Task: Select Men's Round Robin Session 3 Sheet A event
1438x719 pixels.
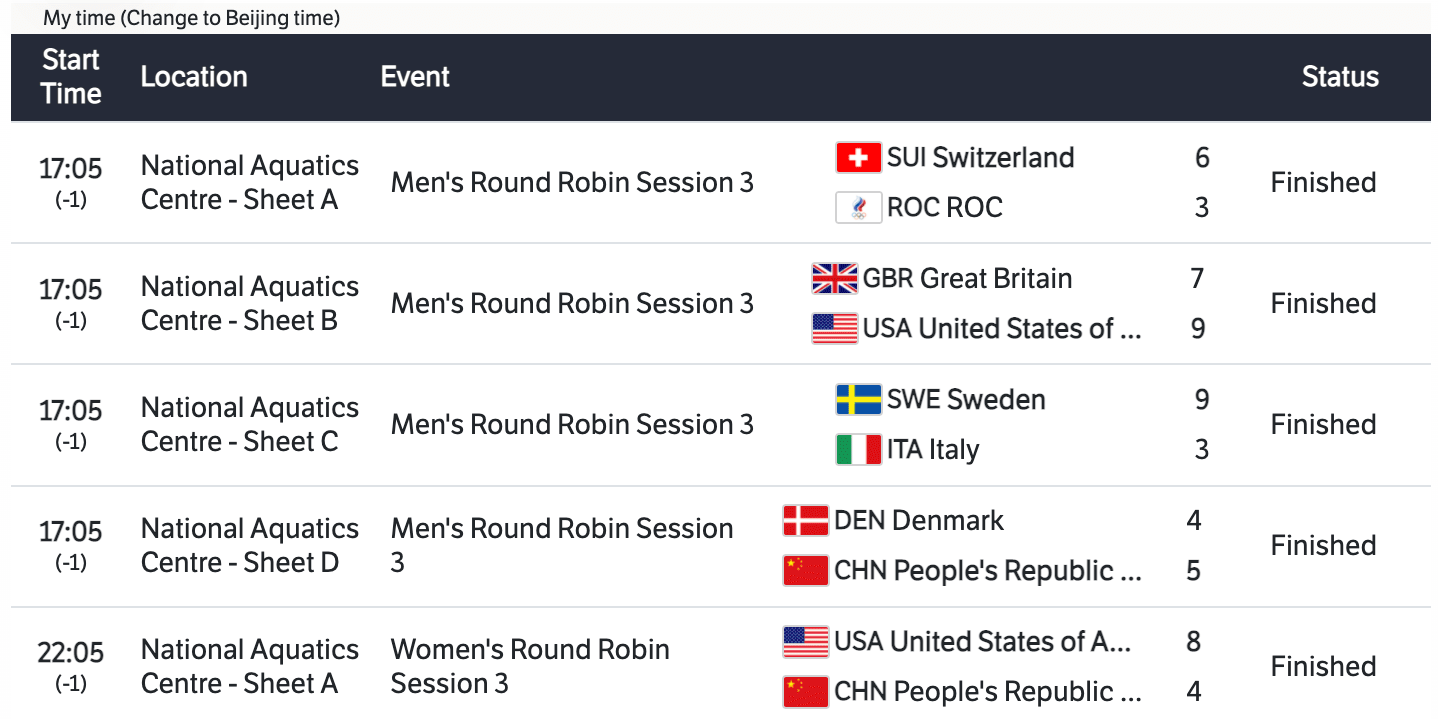Action: pyautogui.click(x=572, y=183)
